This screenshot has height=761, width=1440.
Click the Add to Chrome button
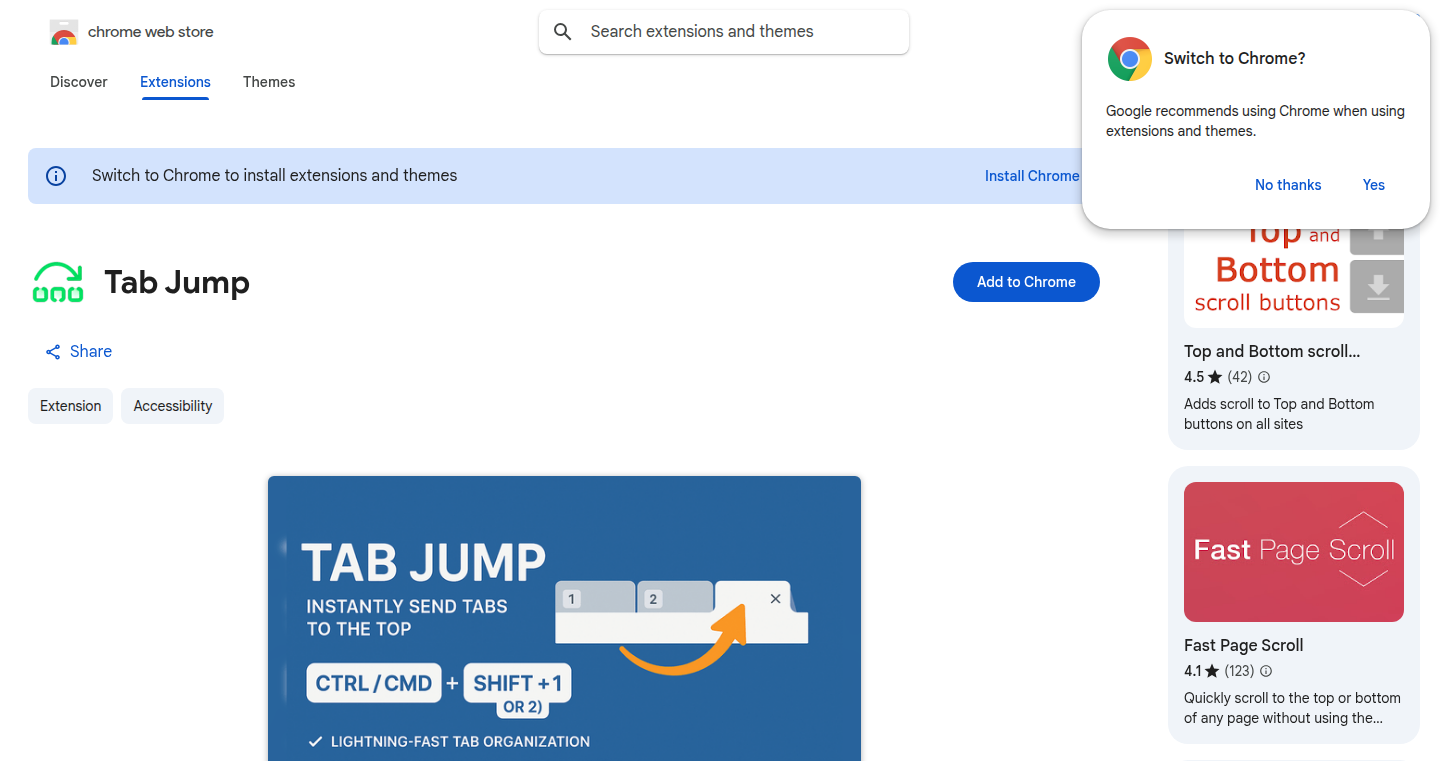1026,282
